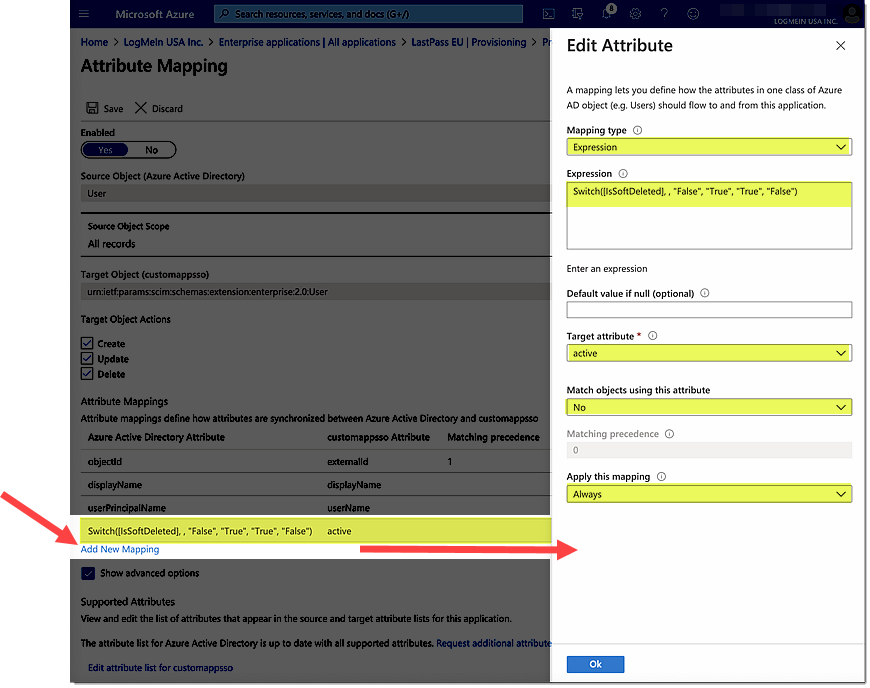
Task: Click the Matching precedence field
Action: [709, 450]
